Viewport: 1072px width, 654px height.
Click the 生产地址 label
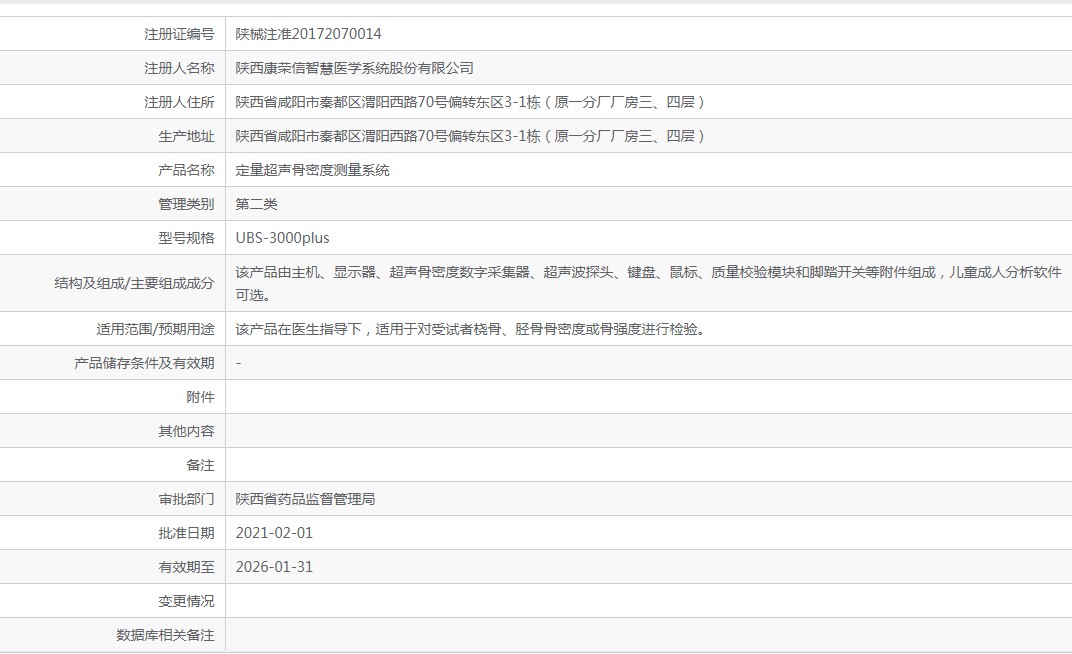(x=187, y=136)
